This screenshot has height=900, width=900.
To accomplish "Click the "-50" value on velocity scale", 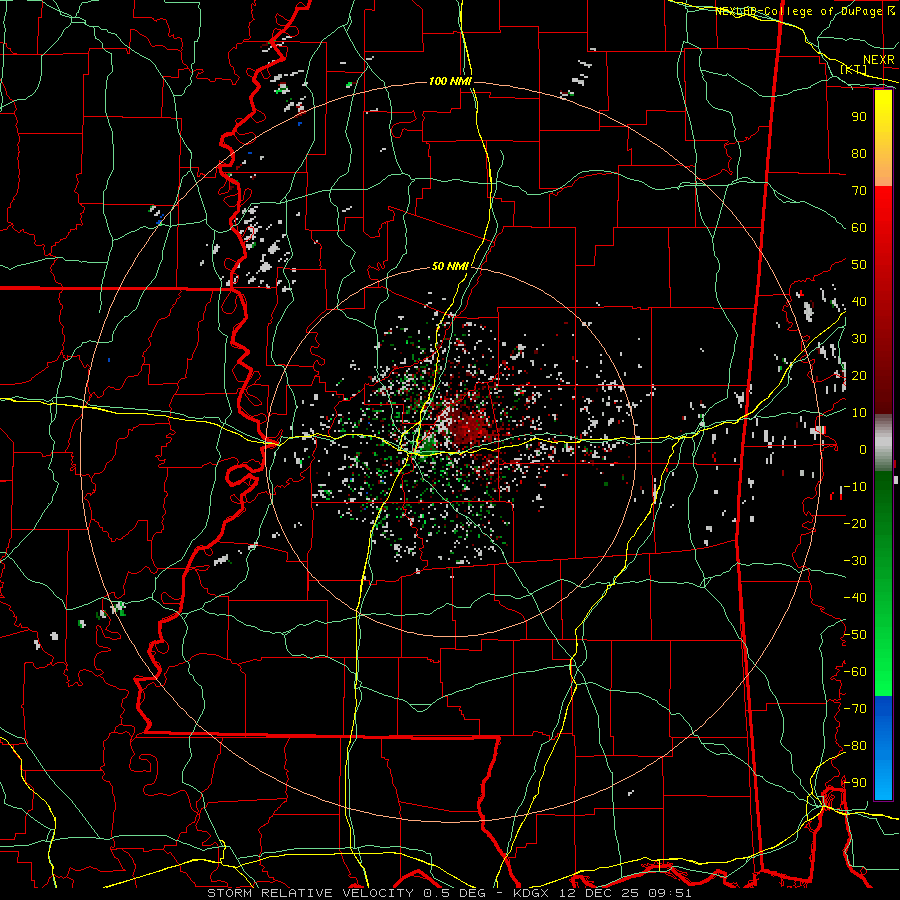I will [x=855, y=635].
